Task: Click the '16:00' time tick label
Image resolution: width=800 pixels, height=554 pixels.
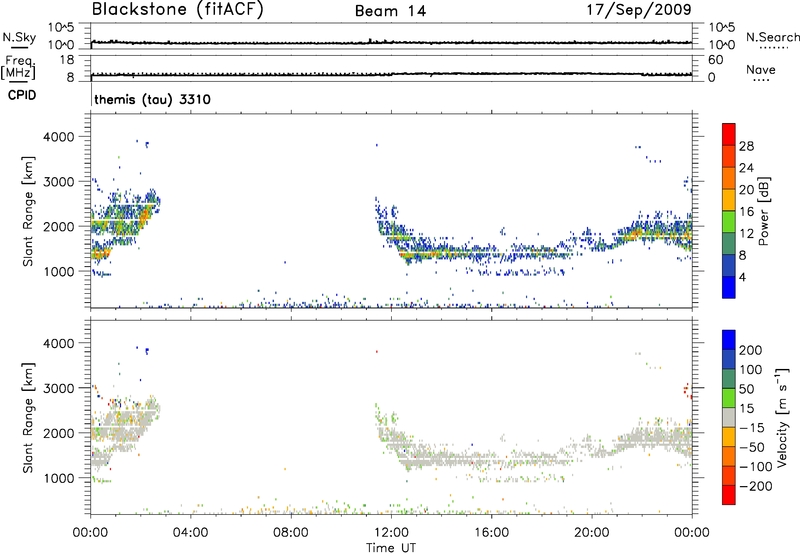Action: [491, 533]
